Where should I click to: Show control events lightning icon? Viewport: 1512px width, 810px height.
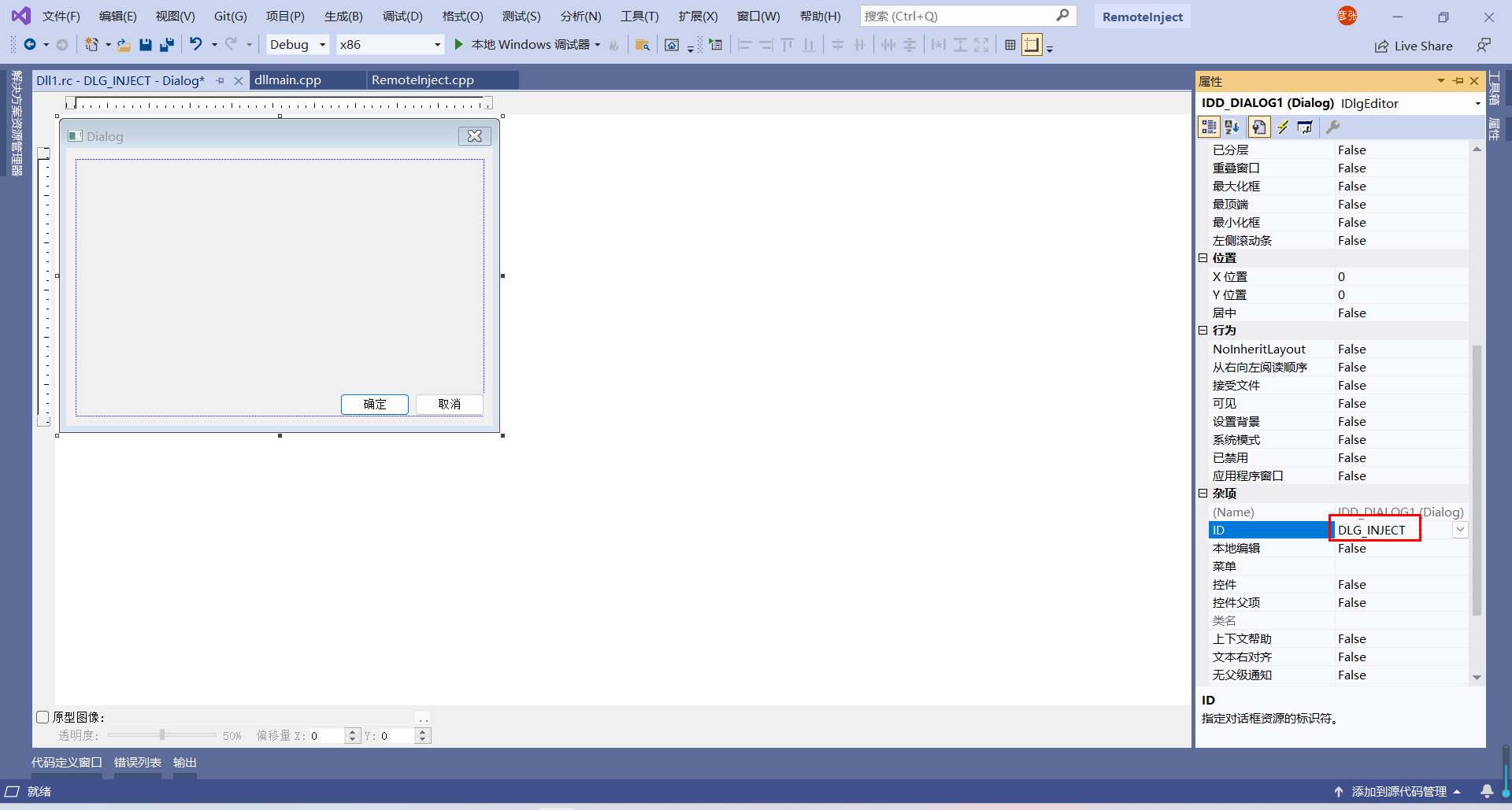click(1283, 127)
